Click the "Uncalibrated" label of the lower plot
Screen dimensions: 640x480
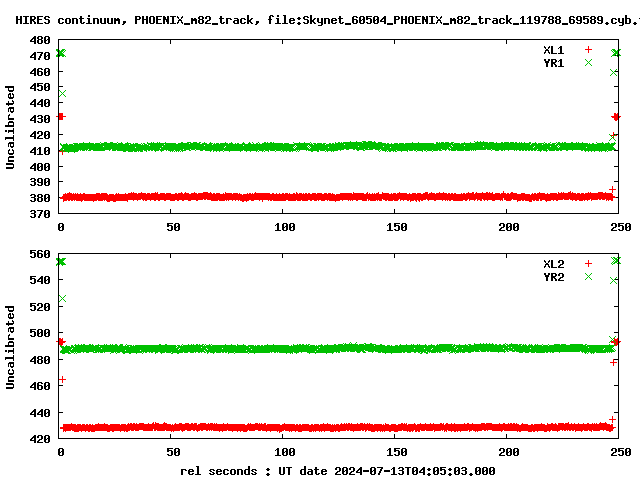(x=10, y=347)
